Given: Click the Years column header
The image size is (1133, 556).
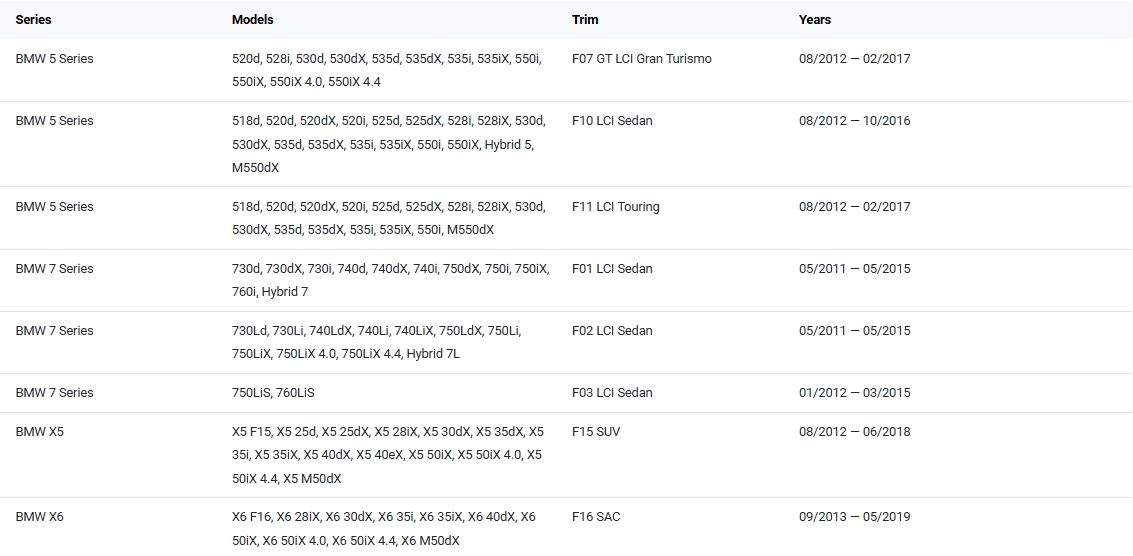Looking at the screenshot, I should (814, 19).
